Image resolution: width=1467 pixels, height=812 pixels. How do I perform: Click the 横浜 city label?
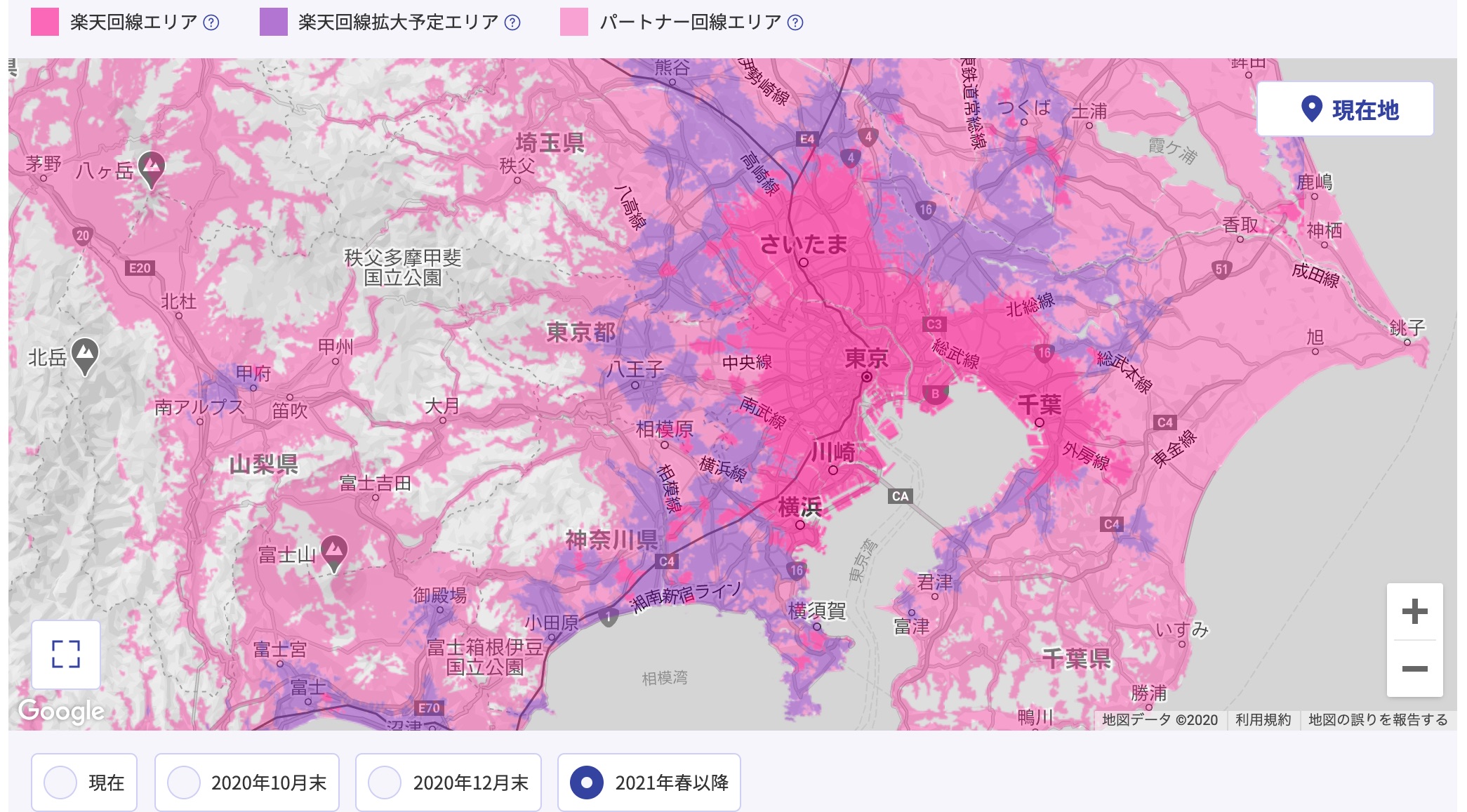click(799, 507)
